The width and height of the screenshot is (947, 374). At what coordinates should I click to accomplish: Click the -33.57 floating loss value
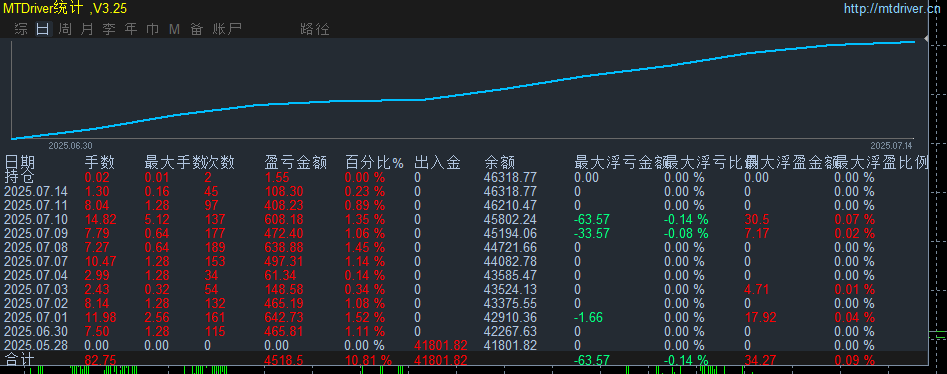pyautogui.click(x=592, y=233)
